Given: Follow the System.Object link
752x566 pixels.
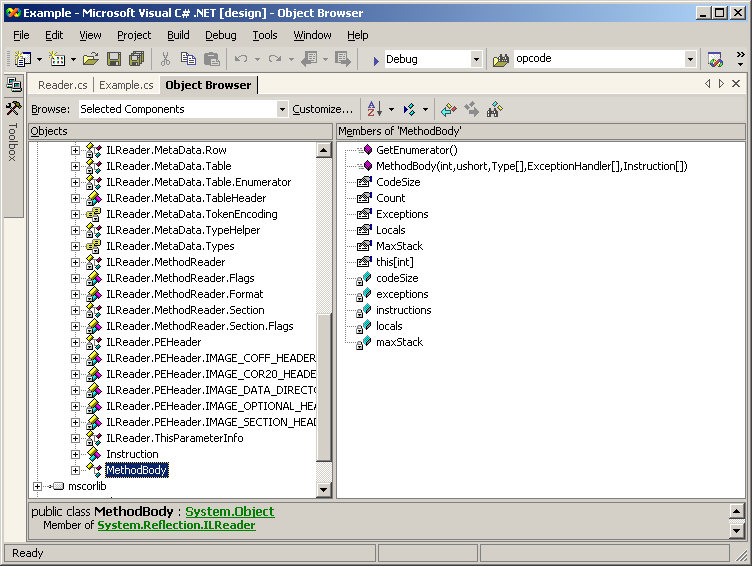Looking at the screenshot, I should 229,511.
